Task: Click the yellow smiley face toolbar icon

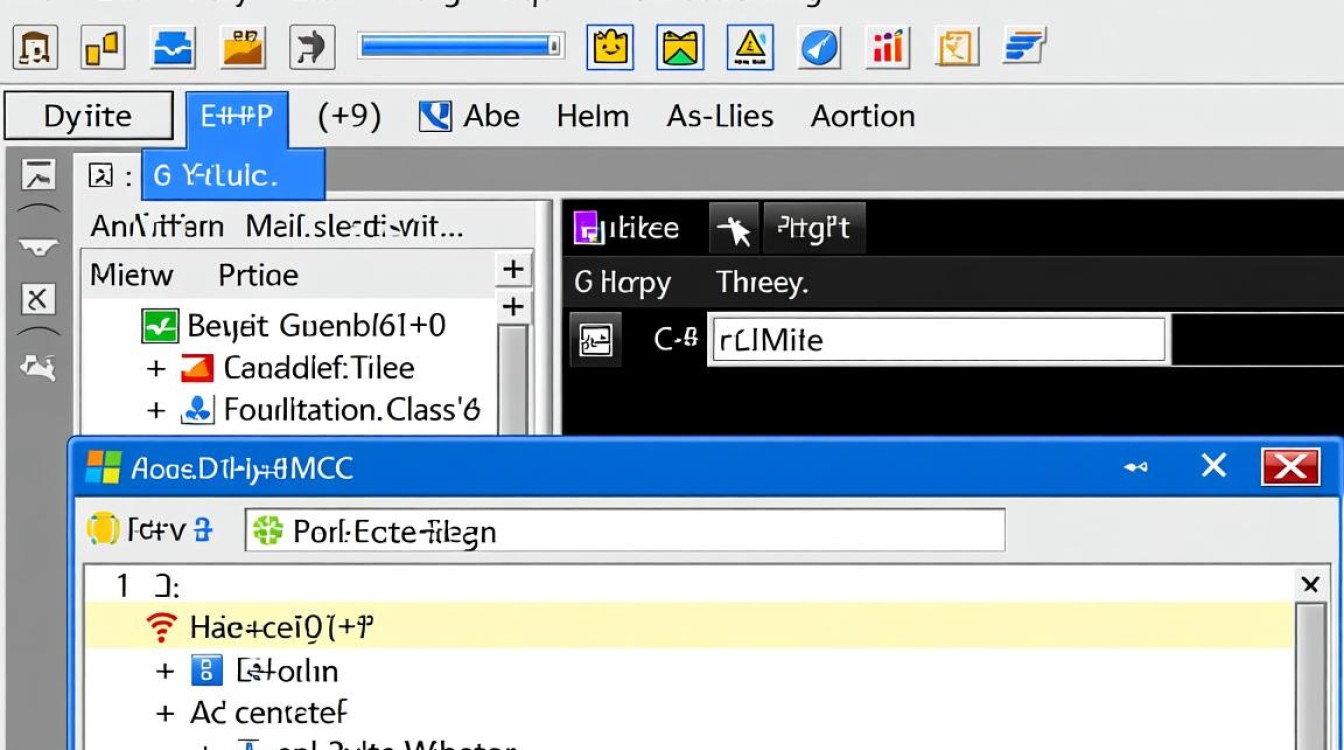Action: click(x=610, y=46)
